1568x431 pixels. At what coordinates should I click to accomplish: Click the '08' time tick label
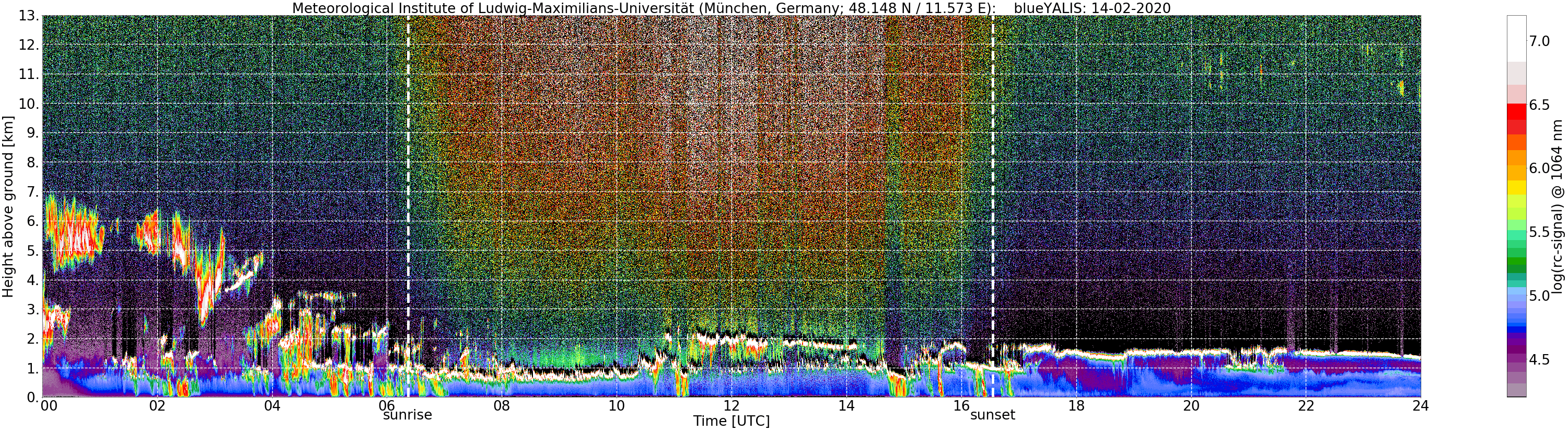click(502, 405)
